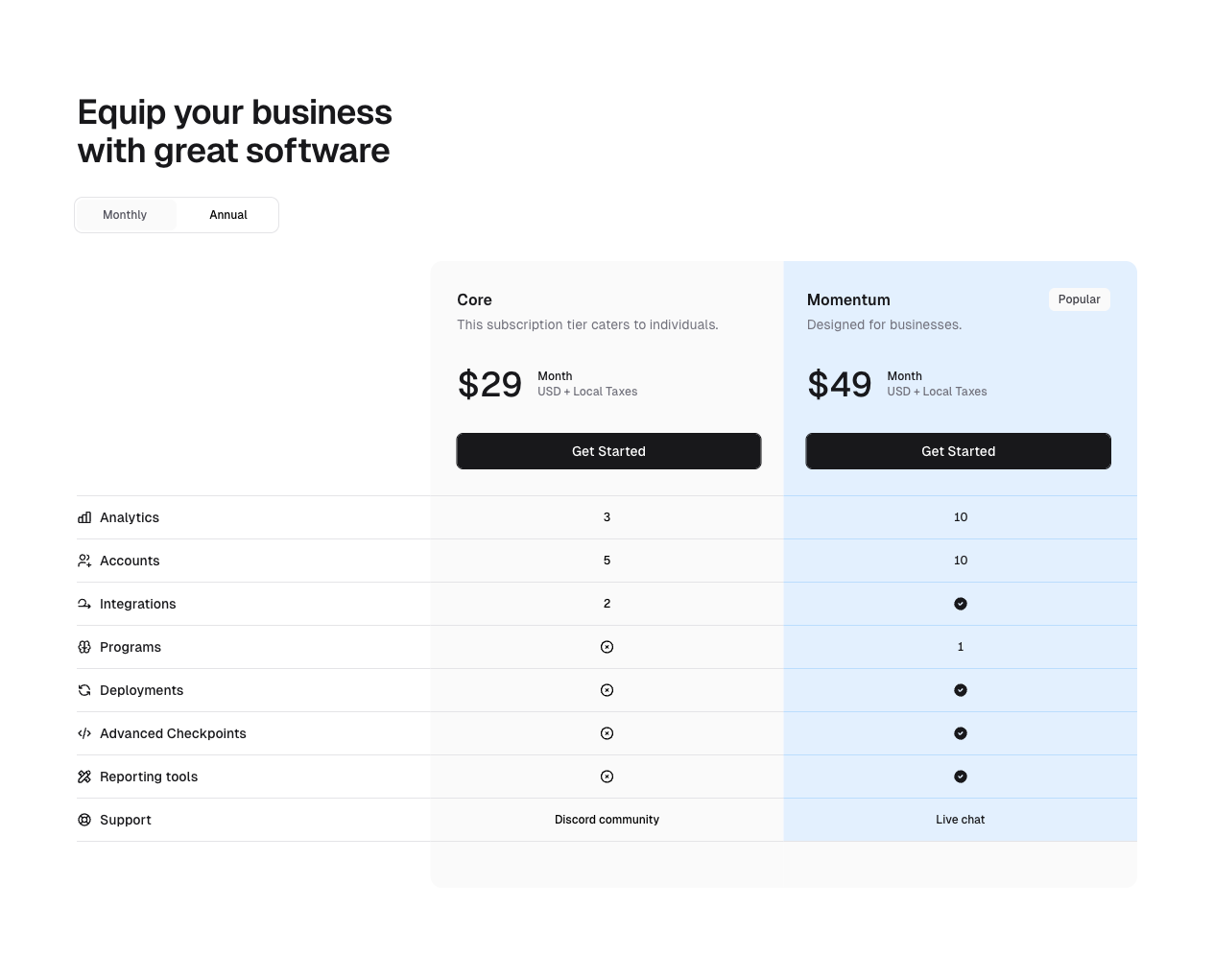This screenshot has width=1214, height=980.
Task: Click the dash icon in Core's Programs row
Action: (607, 647)
